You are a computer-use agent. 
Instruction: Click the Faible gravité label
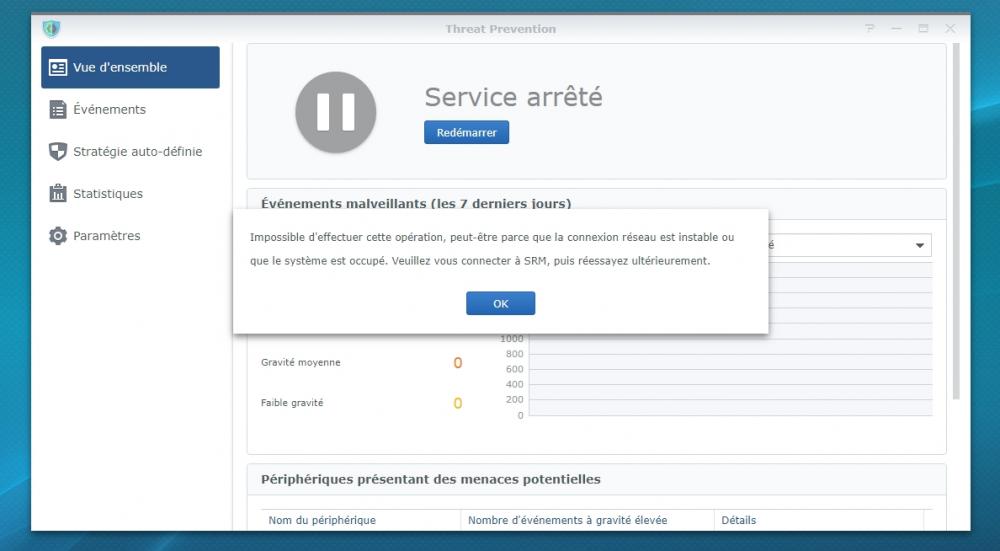[x=292, y=403]
